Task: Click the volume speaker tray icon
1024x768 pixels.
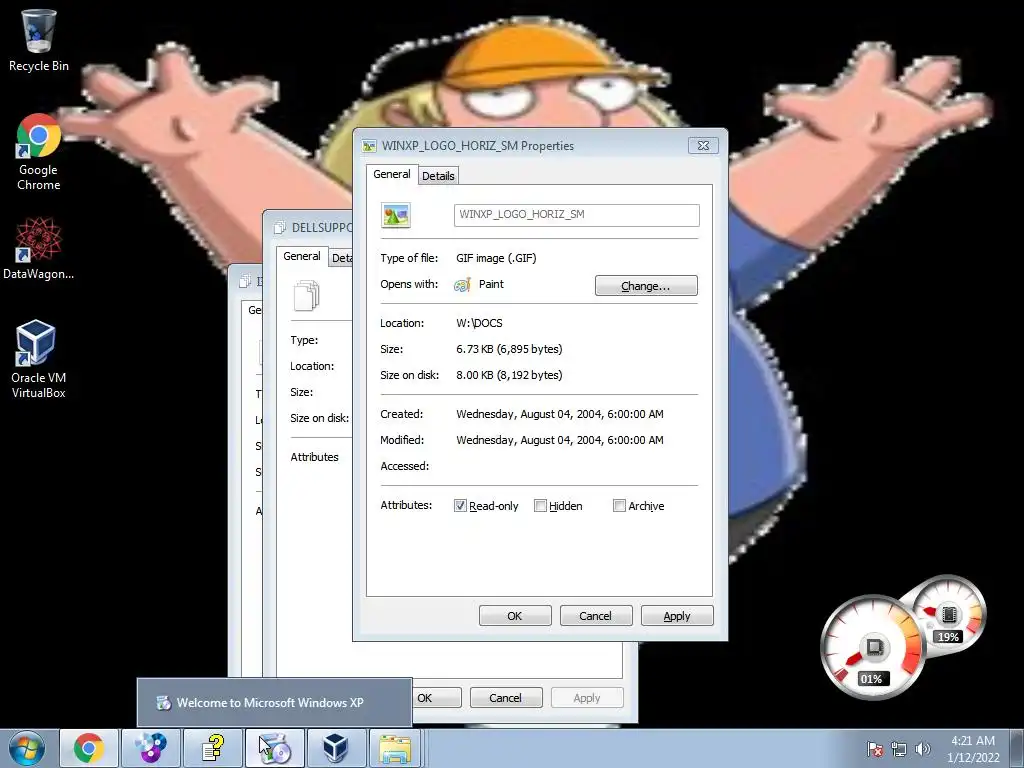Action: [x=923, y=749]
